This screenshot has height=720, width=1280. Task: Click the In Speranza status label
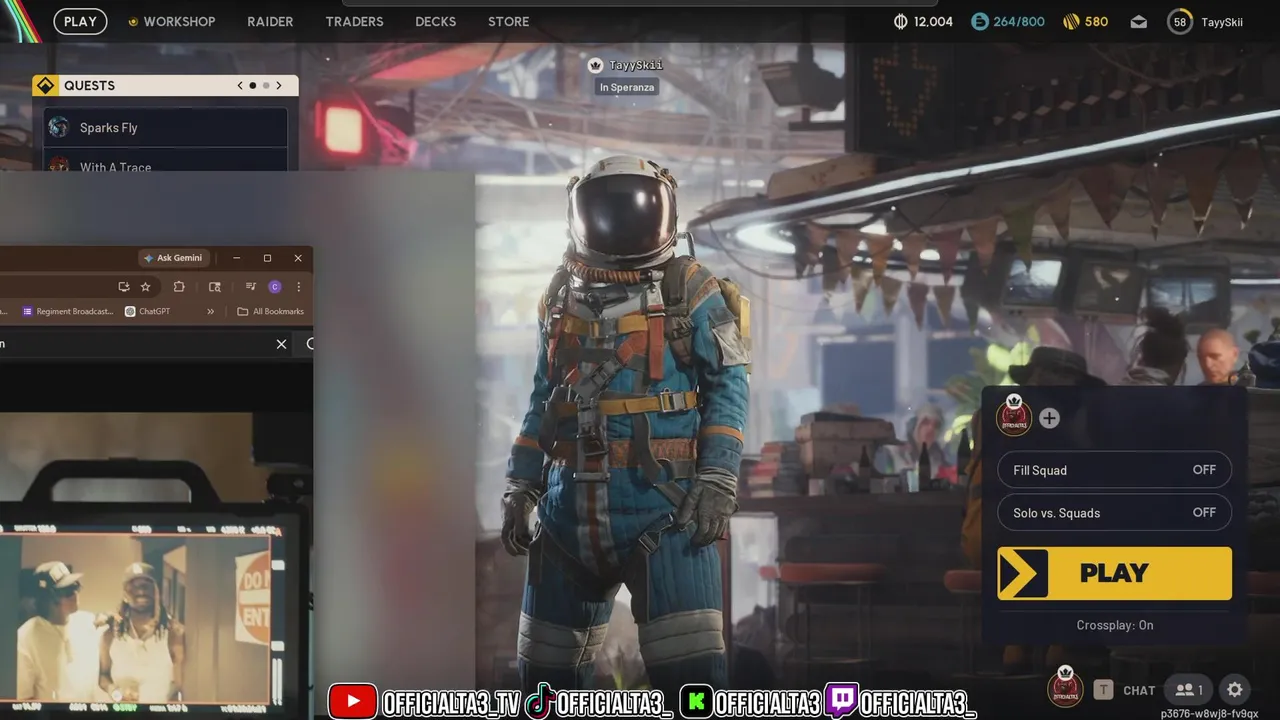click(x=627, y=87)
